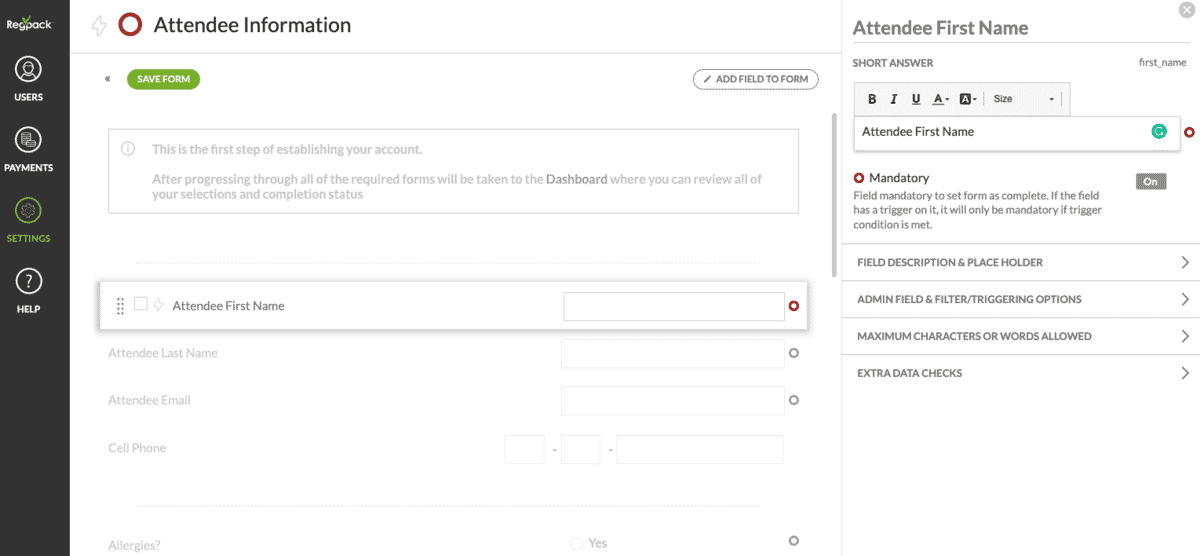Click the drag handle on Attendee First Name
Viewport: 1200px width, 556px height.
(120, 306)
